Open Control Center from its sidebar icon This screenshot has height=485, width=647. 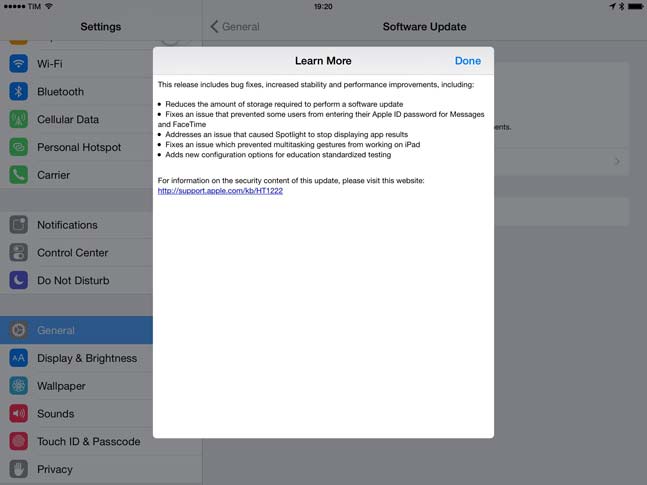point(18,253)
